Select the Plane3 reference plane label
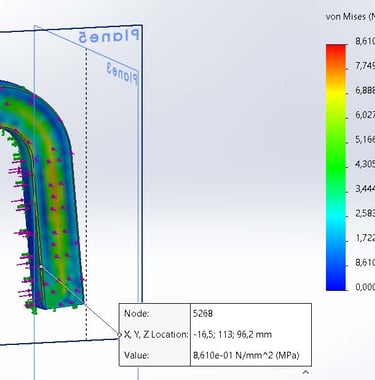The image size is (375, 380). (x=122, y=73)
